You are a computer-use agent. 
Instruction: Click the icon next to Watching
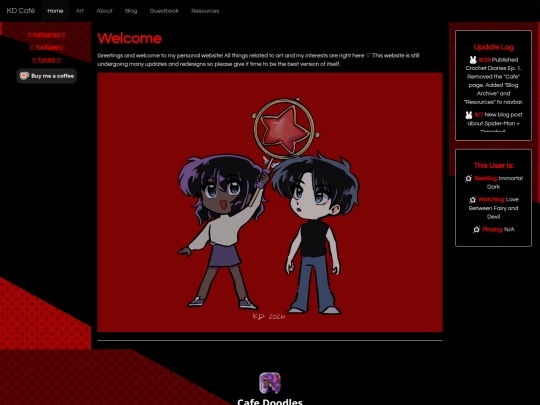click(472, 200)
